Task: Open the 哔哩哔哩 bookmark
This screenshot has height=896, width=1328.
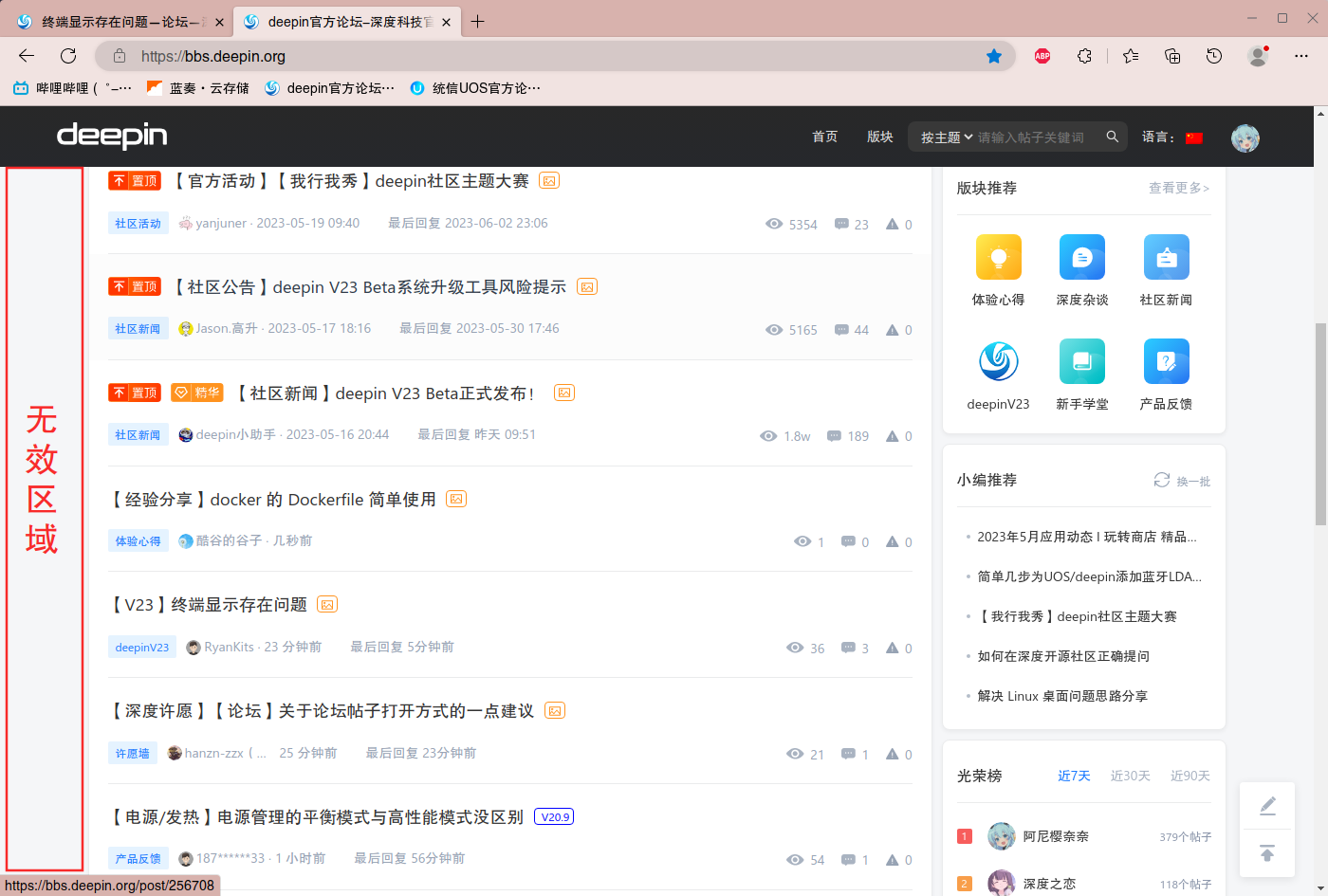Action: coord(72,88)
